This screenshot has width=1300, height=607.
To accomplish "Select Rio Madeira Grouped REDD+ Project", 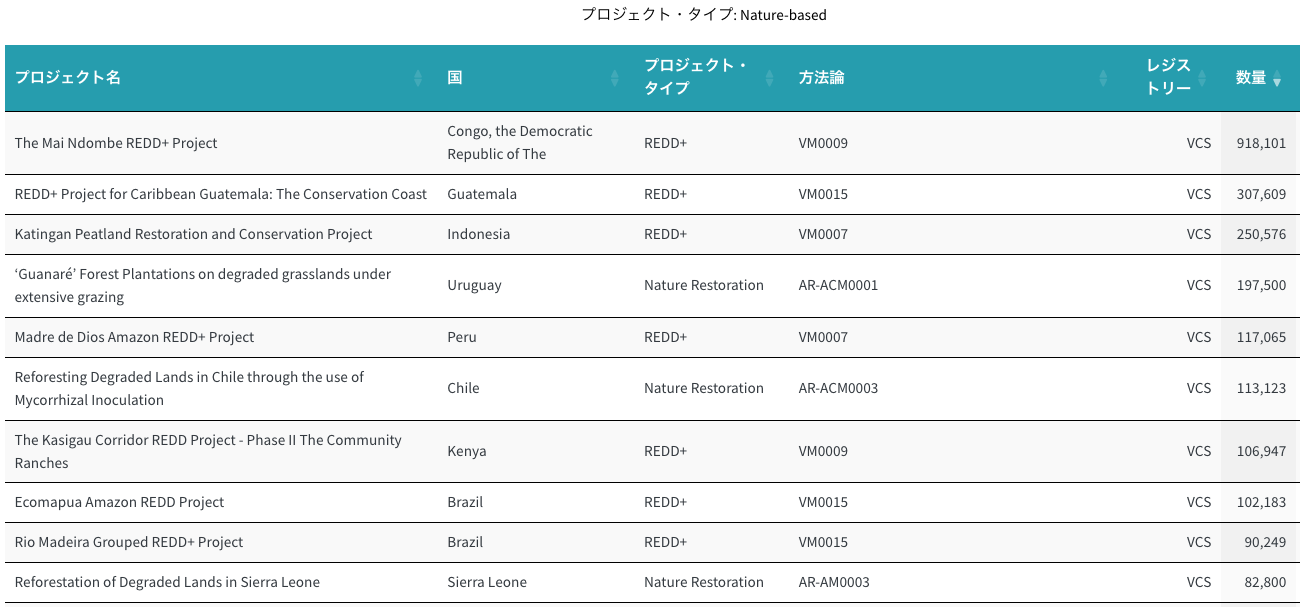I will coord(129,542).
